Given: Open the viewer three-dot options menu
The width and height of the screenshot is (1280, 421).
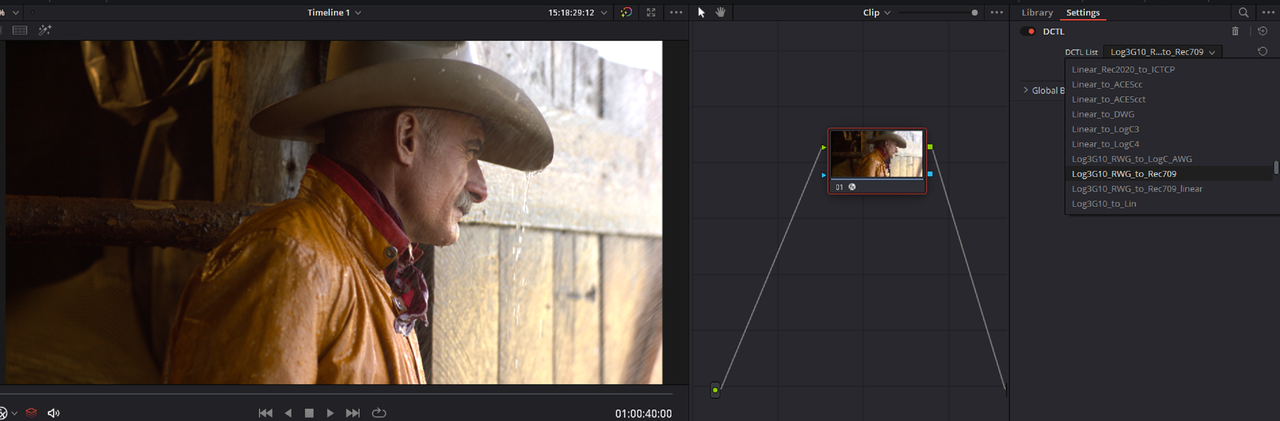Looking at the screenshot, I should (677, 12).
